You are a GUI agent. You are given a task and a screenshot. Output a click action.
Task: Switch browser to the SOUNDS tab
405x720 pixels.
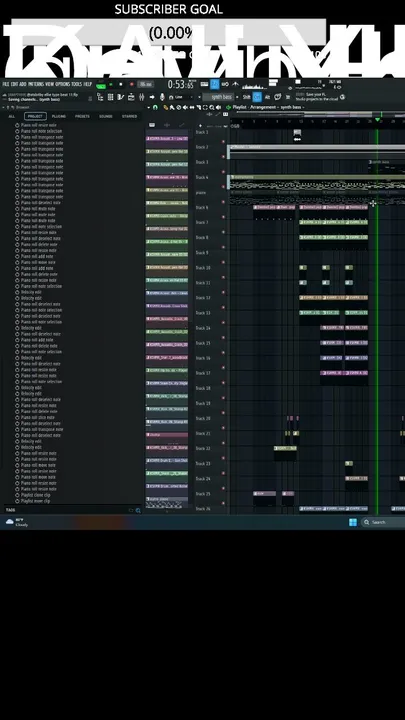(x=106, y=116)
